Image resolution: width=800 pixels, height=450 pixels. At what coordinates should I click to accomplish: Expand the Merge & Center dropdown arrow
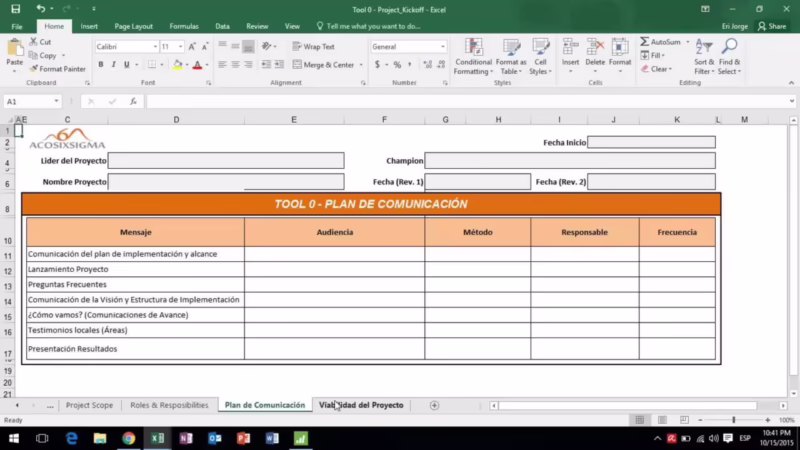pyautogui.click(x=361, y=65)
